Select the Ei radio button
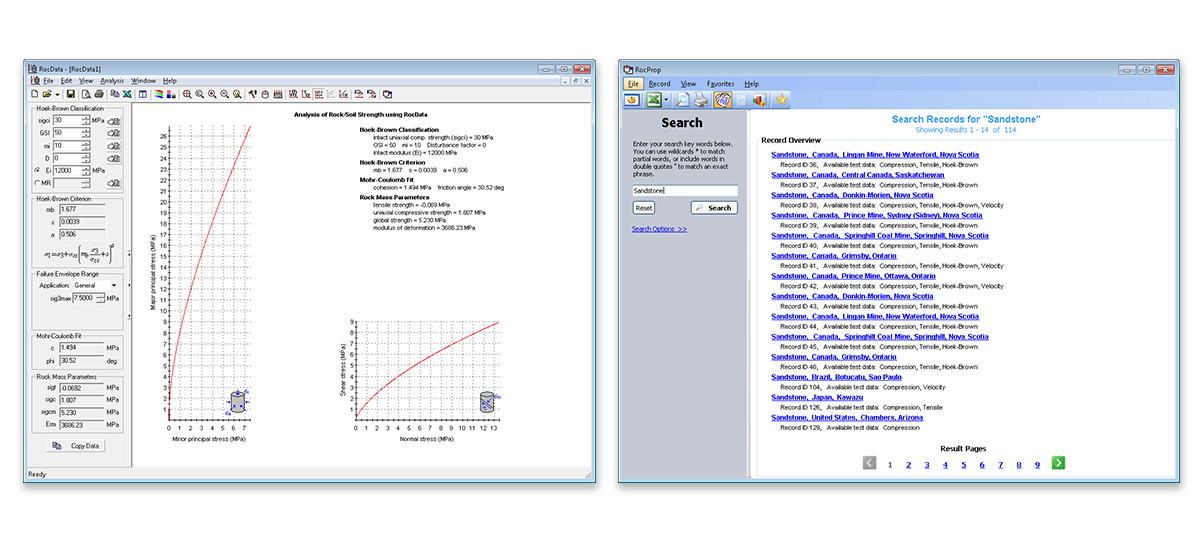The height and width of the screenshot is (560, 1200). [38, 170]
